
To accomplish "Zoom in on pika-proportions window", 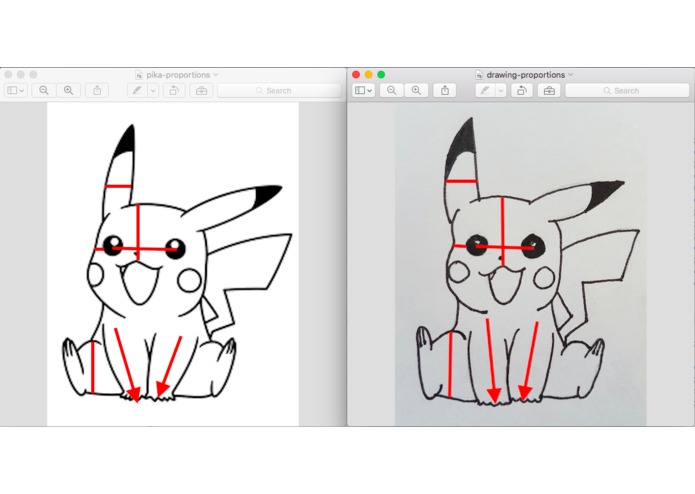I will click(68, 90).
